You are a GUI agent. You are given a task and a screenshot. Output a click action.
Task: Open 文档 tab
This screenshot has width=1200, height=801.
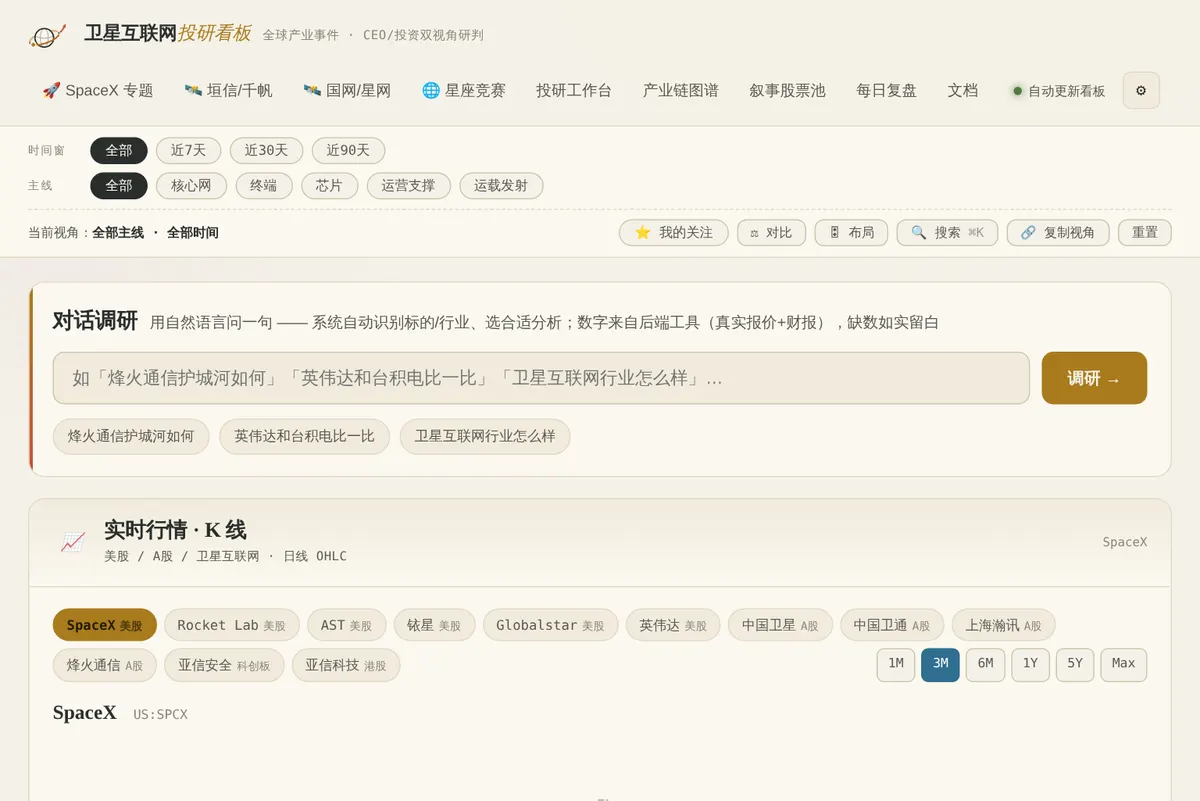963,90
